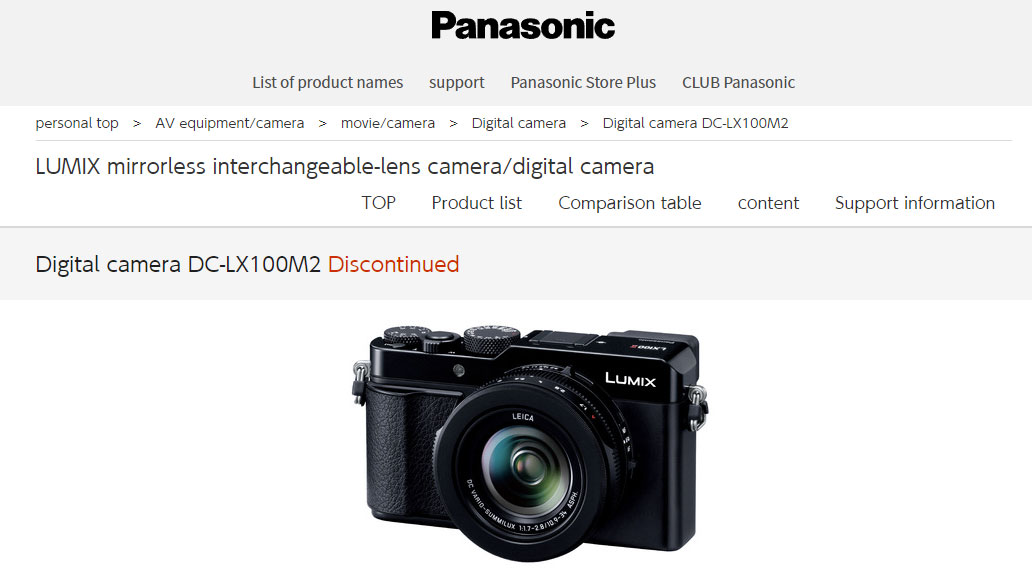This screenshot has width=1032, height=580.
Task: Visit CLUB Panasonic page
Action: pos(738,82)
